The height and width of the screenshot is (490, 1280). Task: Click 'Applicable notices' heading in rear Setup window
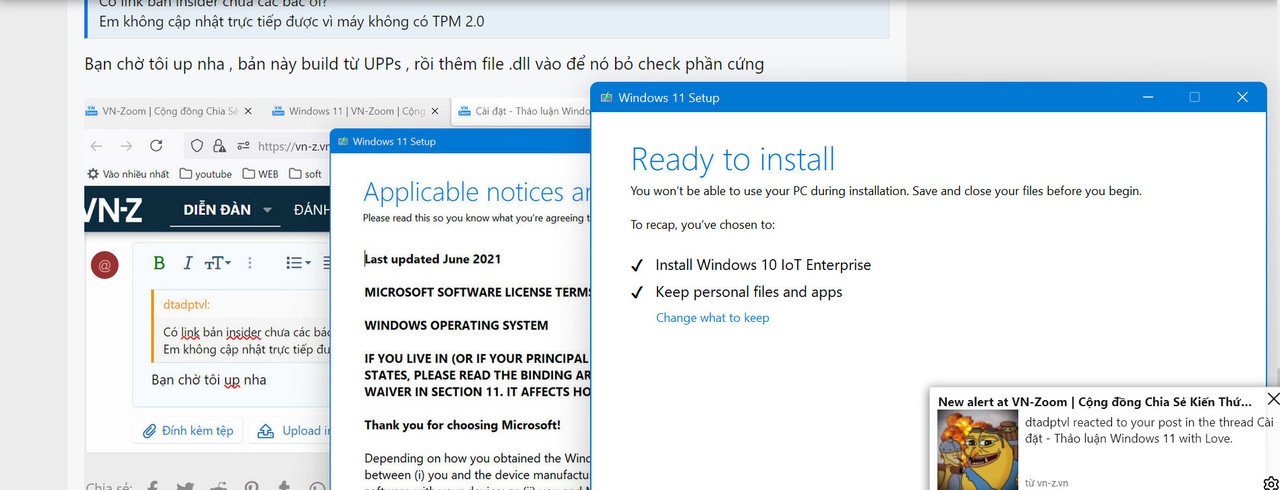[x=477, y=192]
